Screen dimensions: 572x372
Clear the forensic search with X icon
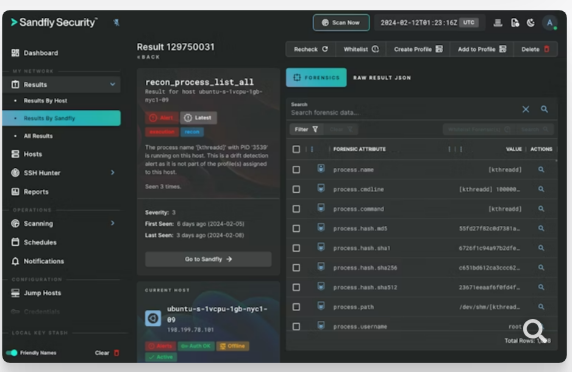point(526,109)
